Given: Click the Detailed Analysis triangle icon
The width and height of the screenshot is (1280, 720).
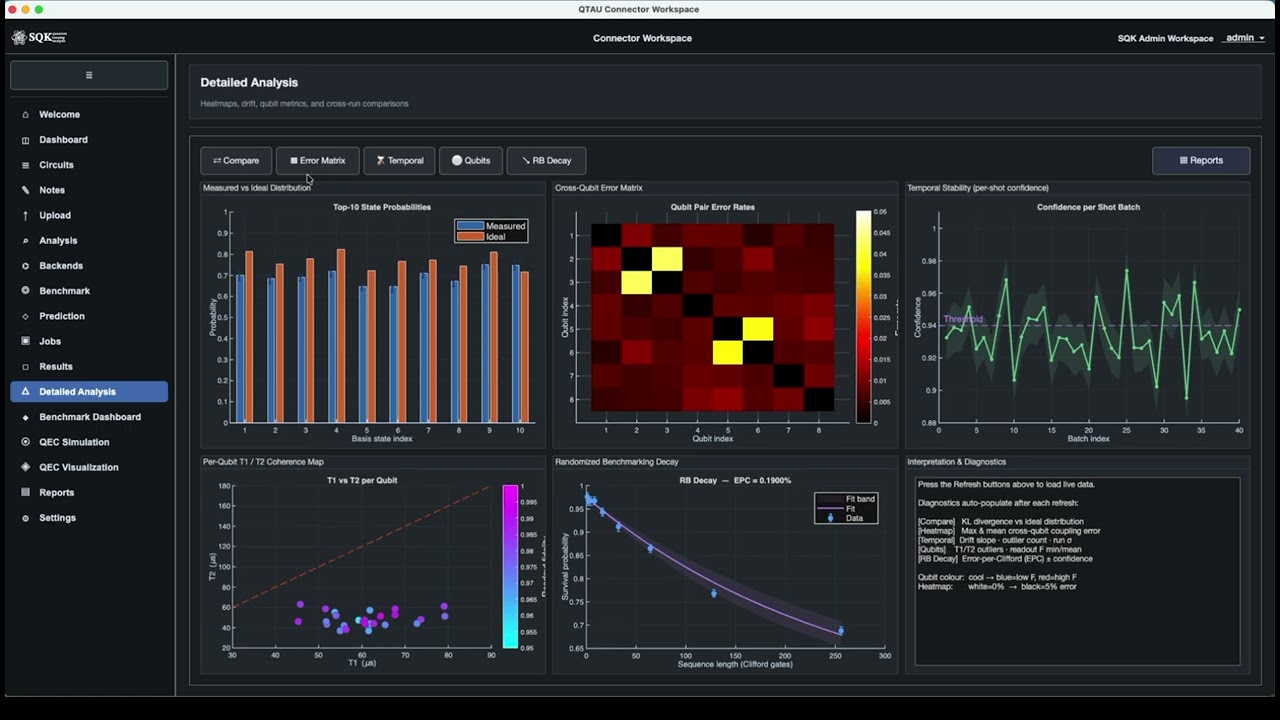Looking at the screenshot, I should click(26, 392).
